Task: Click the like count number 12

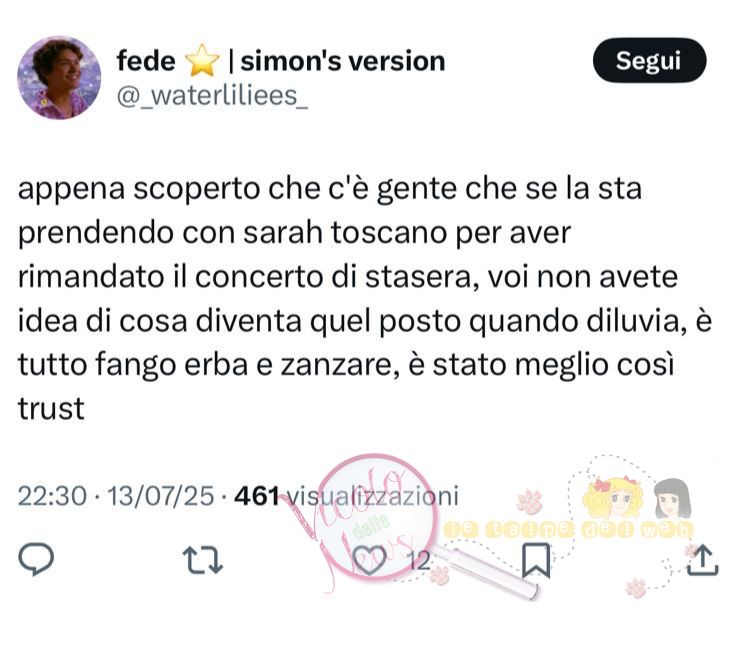Action: 419,561
